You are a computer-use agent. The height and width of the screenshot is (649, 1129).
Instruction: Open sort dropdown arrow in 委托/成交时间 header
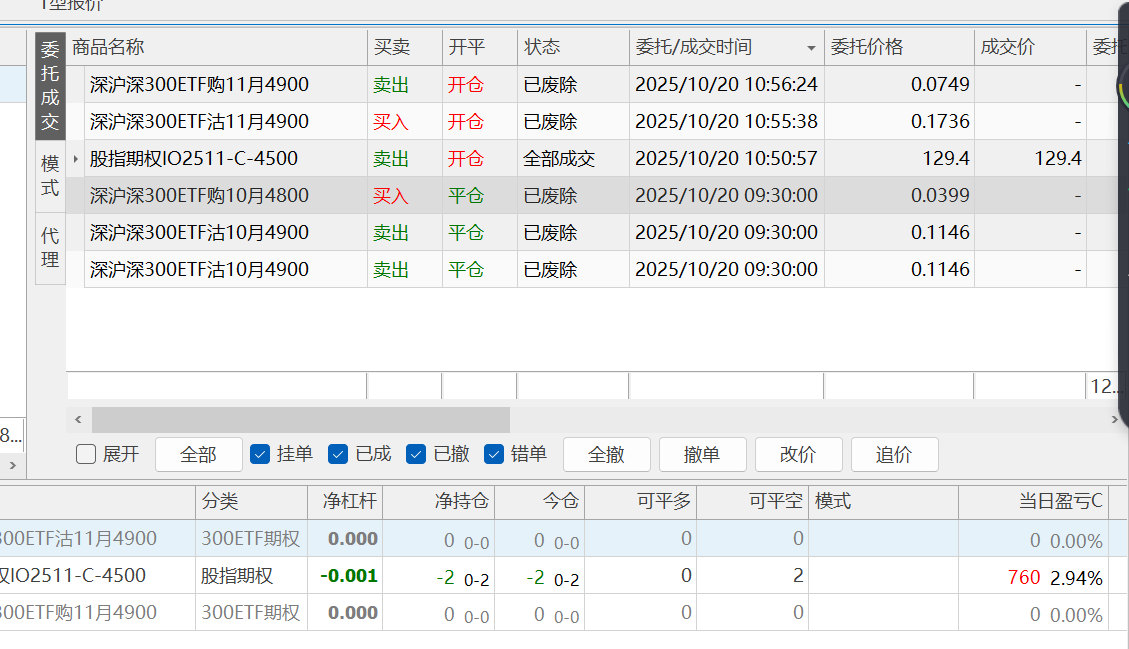pyautogui.click(x=810, y=48)
